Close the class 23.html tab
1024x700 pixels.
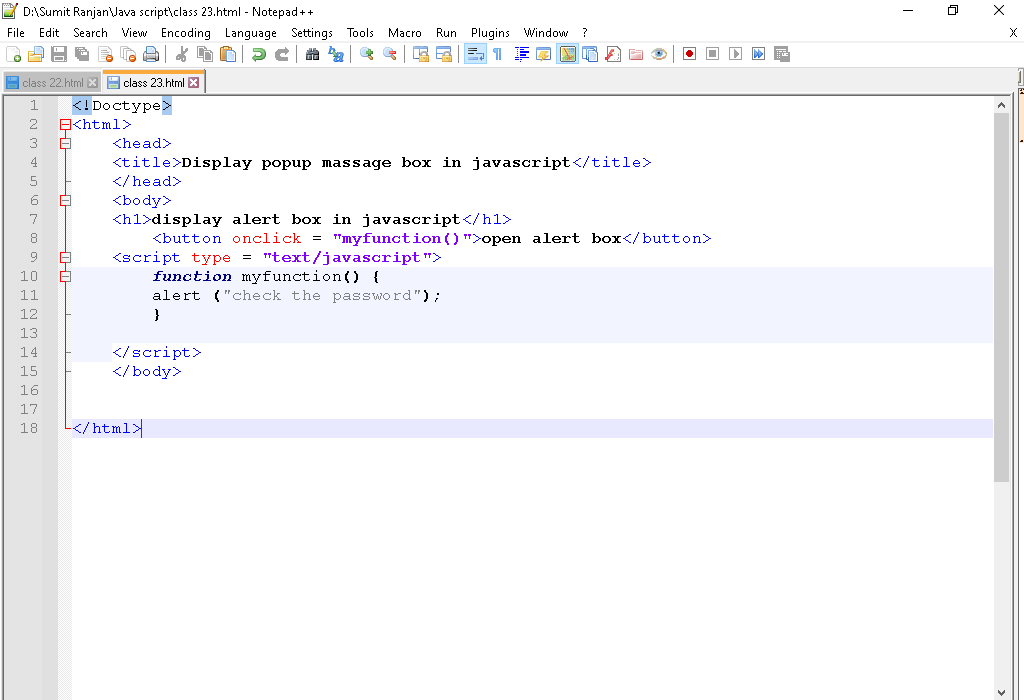[x=194, y=83]
